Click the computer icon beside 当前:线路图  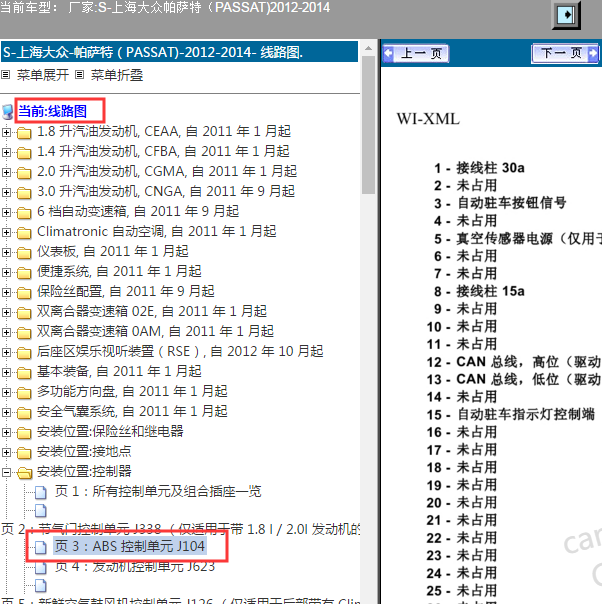point(8,112)
